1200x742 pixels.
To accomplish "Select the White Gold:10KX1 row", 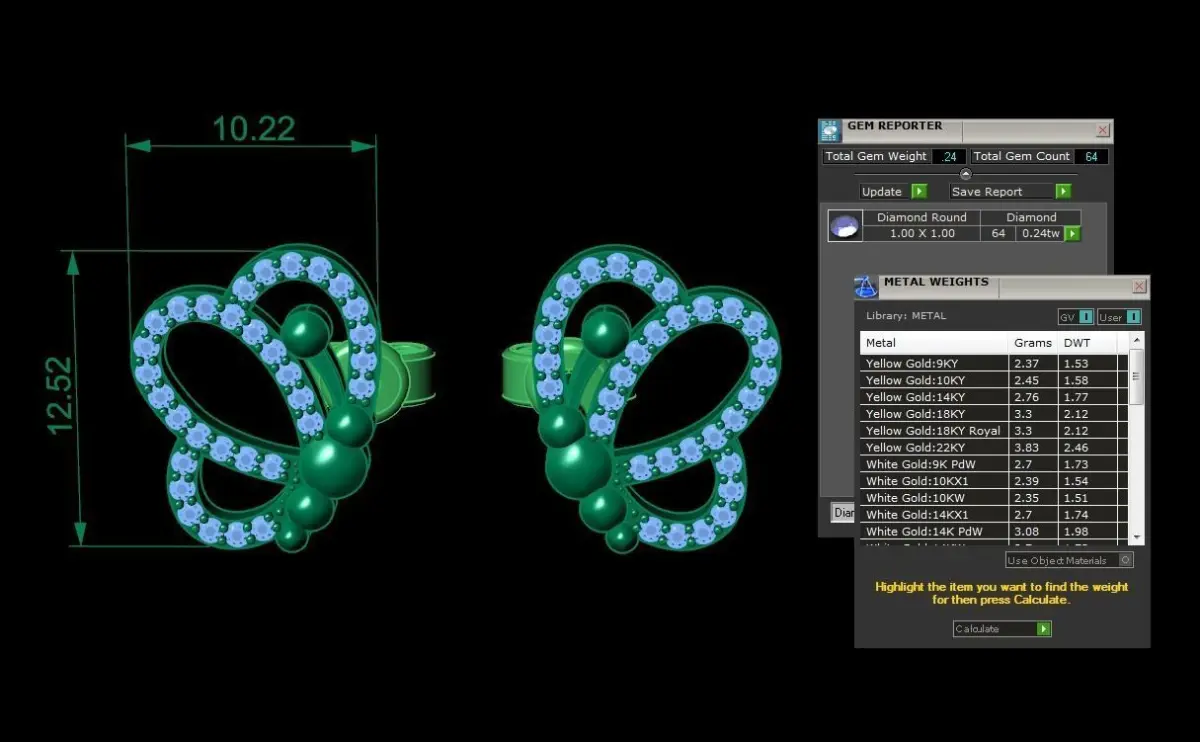I will (x=994, y=482).
